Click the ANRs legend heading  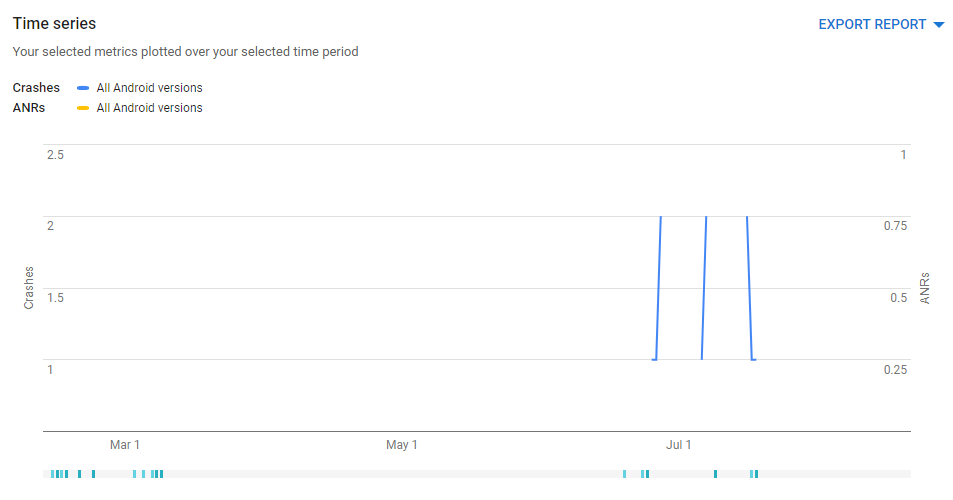coord(29,108)
